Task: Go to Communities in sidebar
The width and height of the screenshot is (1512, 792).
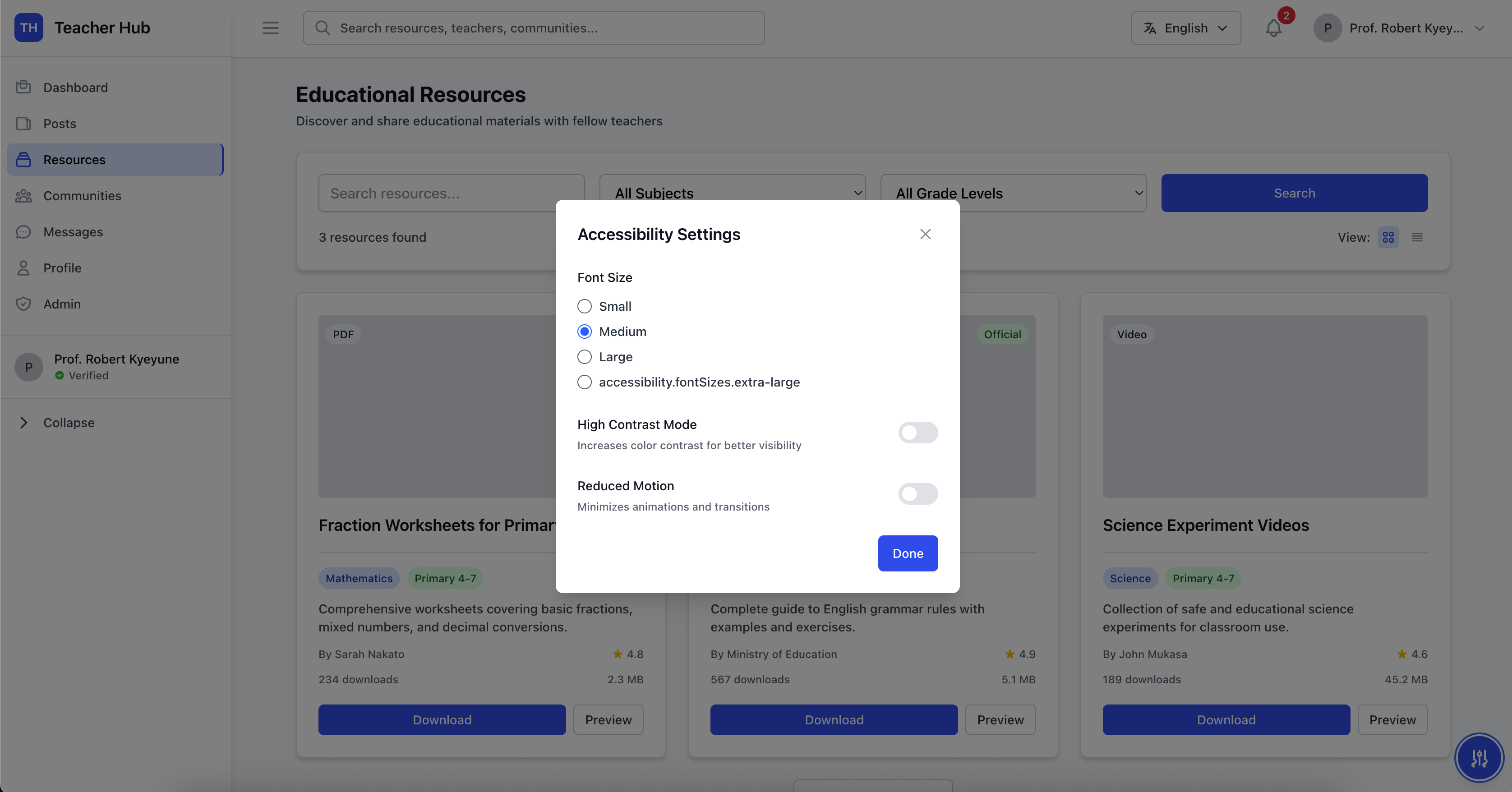Action: tap(82, 196)
